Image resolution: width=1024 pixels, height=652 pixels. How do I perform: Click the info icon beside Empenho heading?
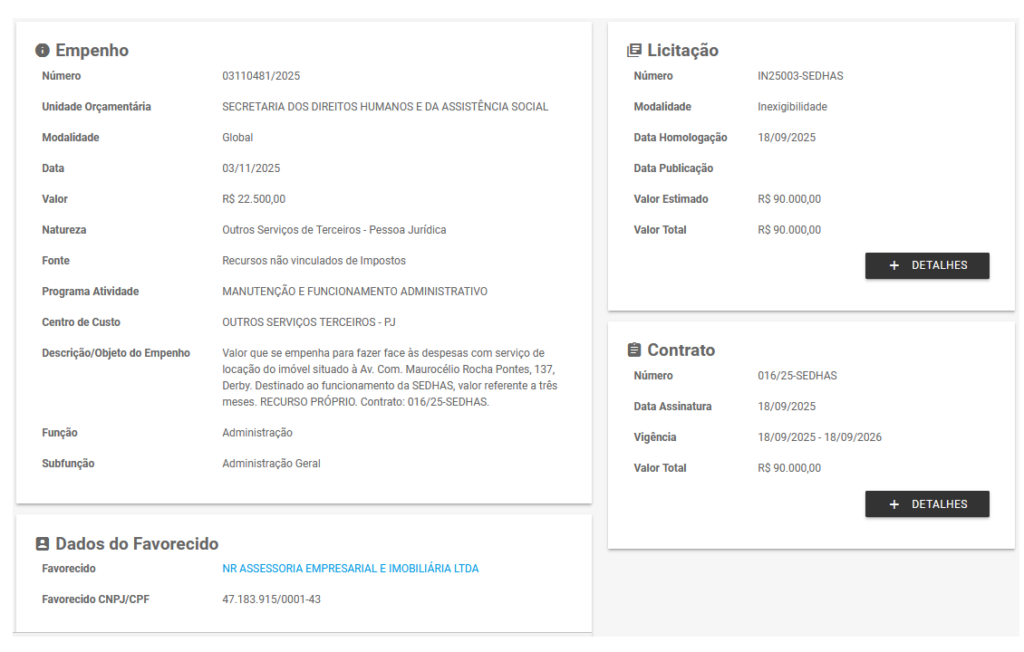tap(42, 51)
